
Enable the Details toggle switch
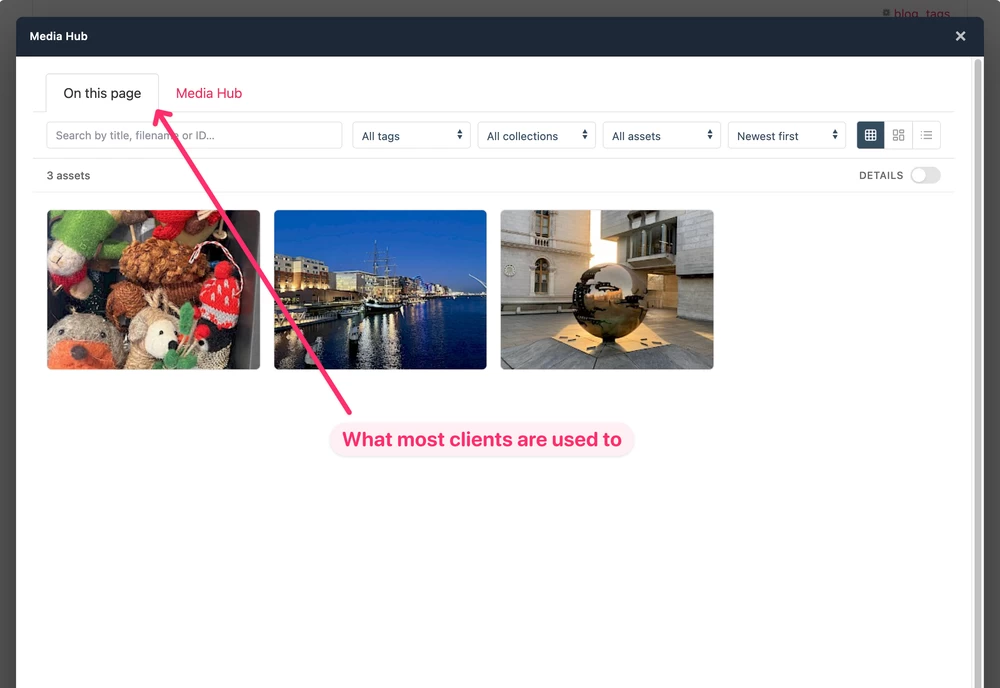click(x=925, y=175)
